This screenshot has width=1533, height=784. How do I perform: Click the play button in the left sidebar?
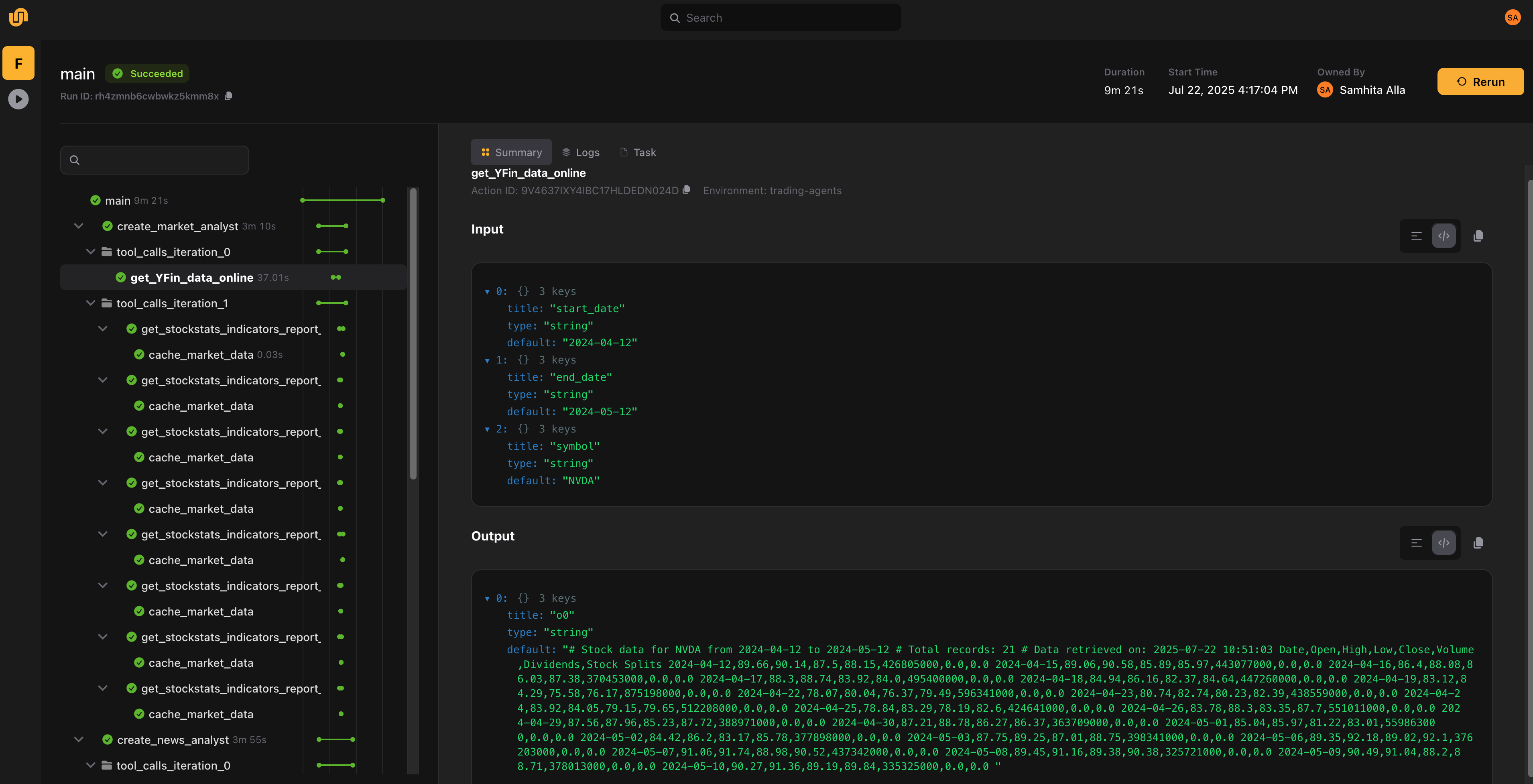pyautogui.click(x=18, y=99)
